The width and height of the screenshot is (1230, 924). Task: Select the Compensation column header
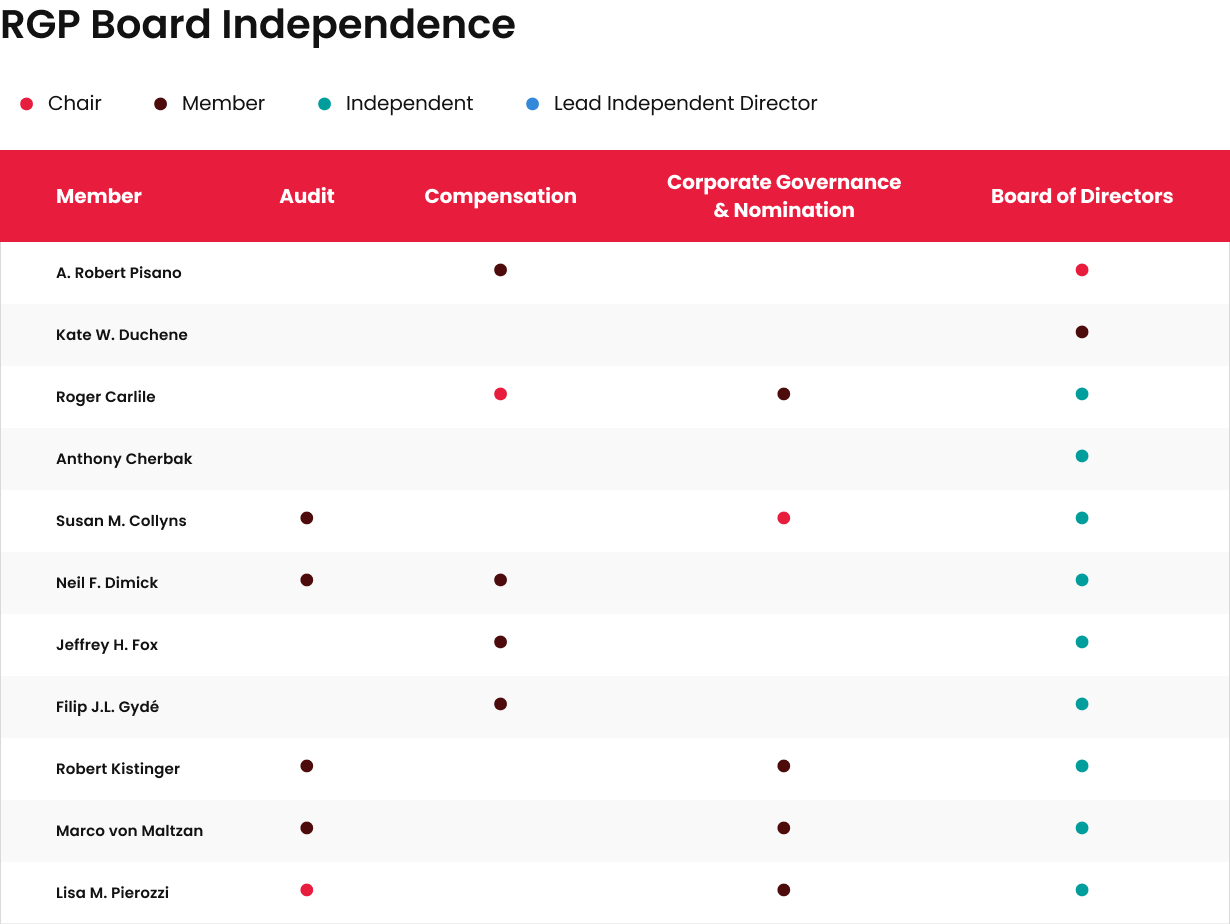[x=500, y=196]
